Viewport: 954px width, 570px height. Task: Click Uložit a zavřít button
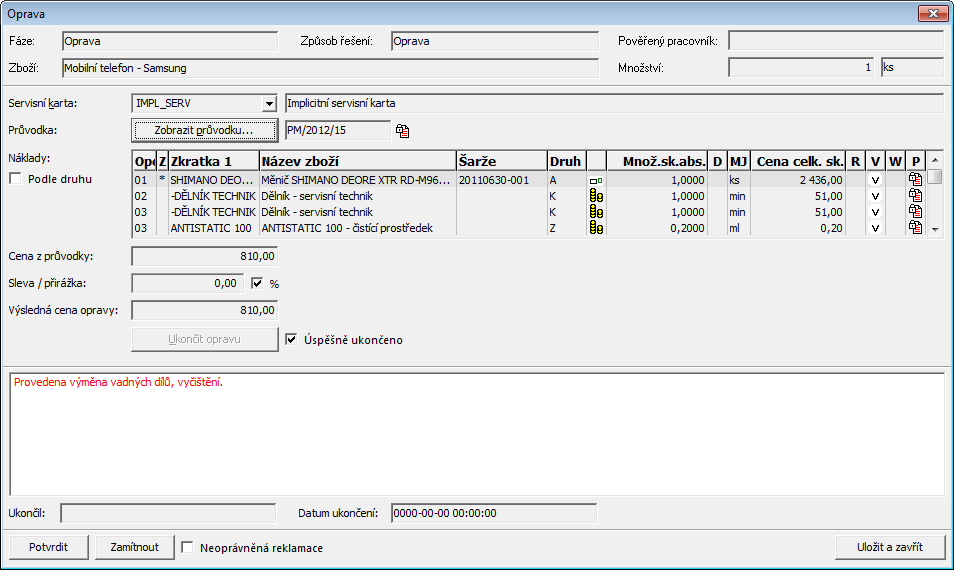point(890,547)
